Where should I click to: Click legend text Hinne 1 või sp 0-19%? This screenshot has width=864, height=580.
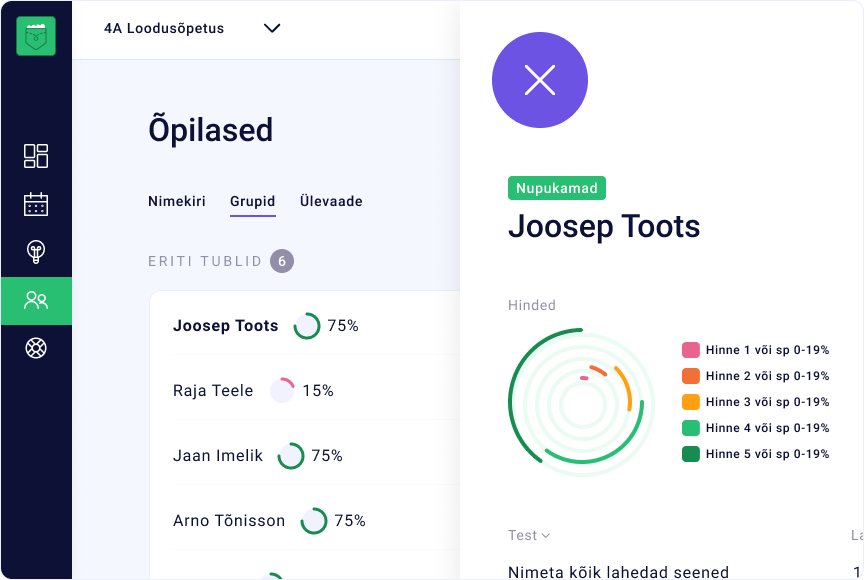(767, 350)
